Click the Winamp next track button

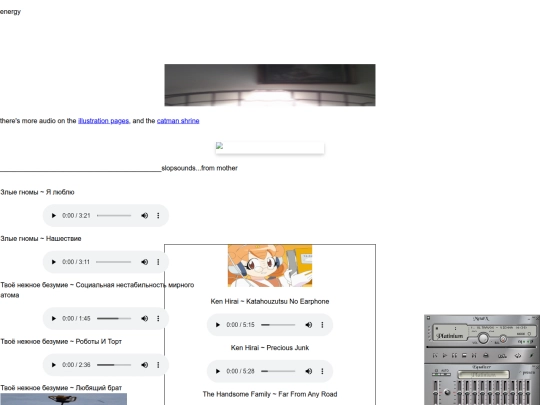[x=474, y=355]
